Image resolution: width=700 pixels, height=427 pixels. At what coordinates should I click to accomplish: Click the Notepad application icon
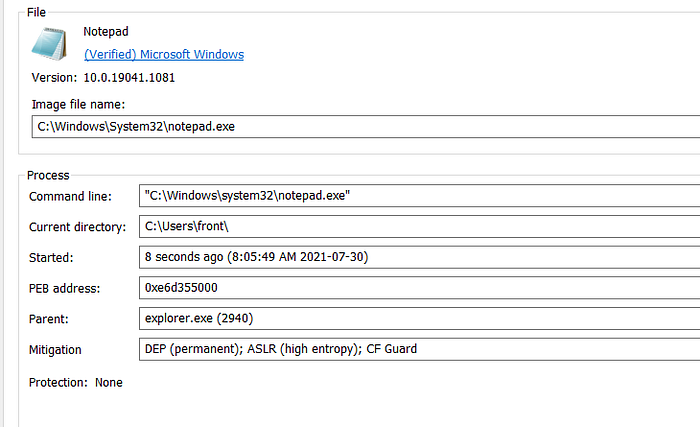pos(49,44)
